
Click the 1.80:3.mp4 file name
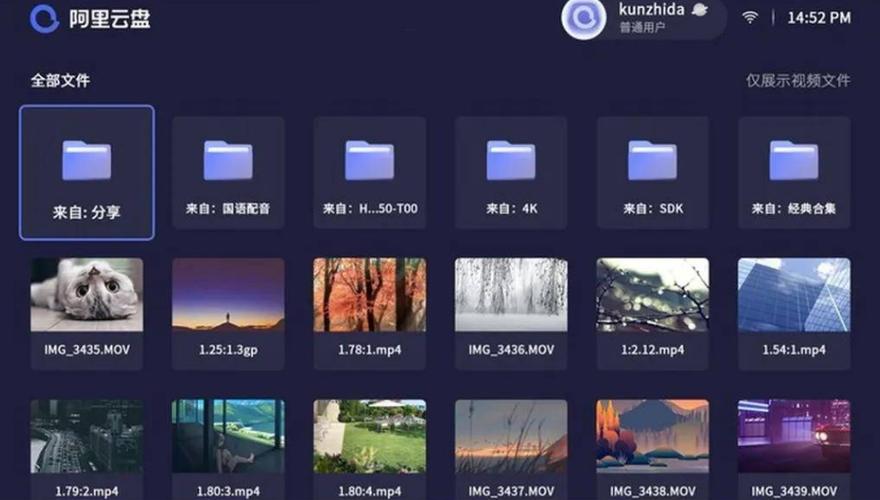pos(228,492)
